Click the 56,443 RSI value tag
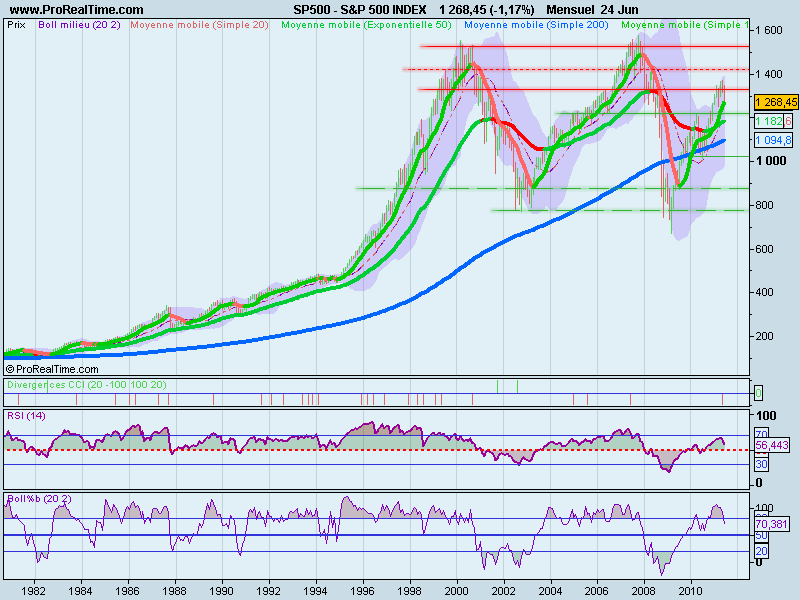The width and height of the screenshot is (800, 600). click(x=772, y=445)
